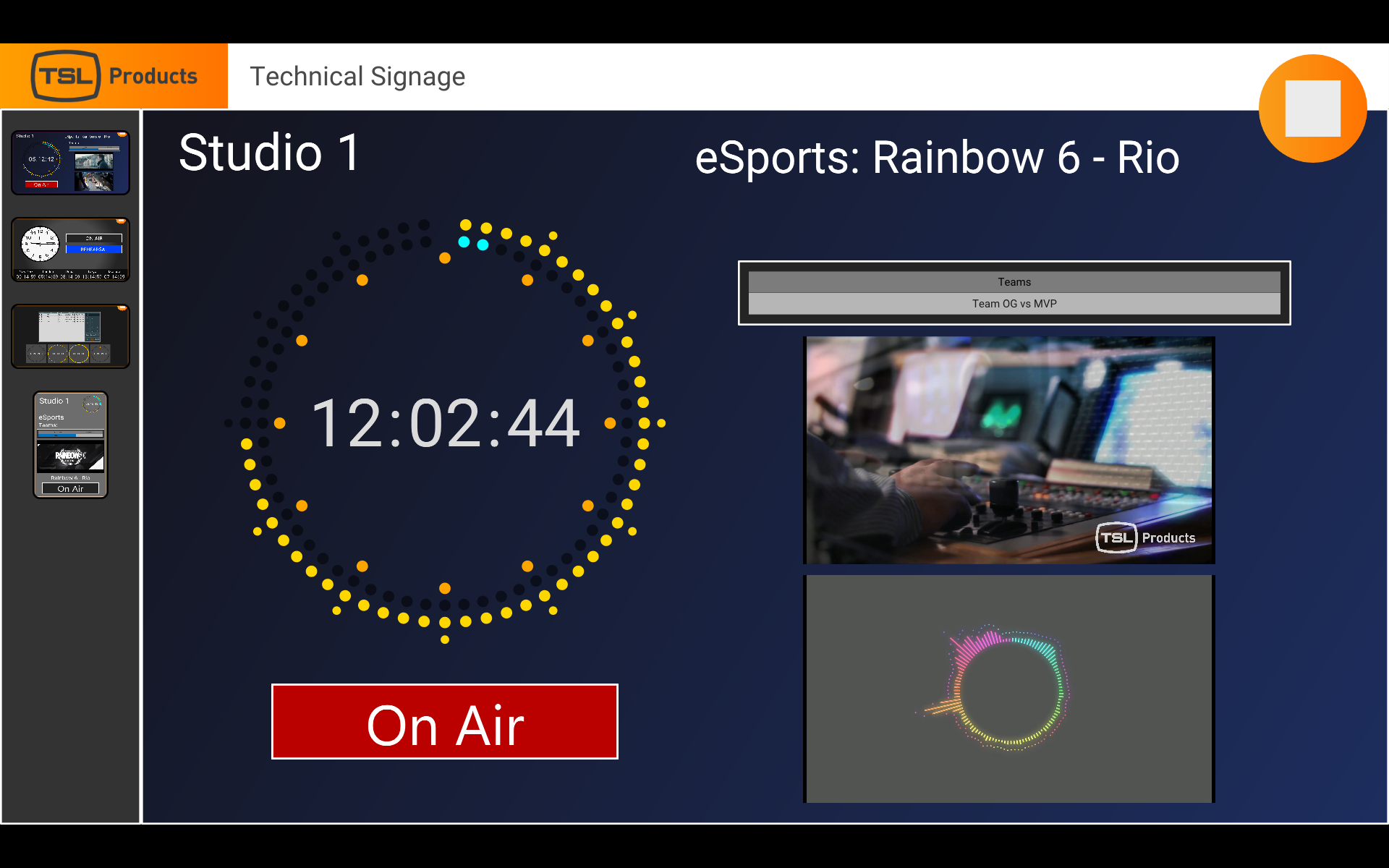This screenshot has height=868, width=1389.
Task: Click the orange badge on analog clock thumbnail
Action: tap(122, 221)
